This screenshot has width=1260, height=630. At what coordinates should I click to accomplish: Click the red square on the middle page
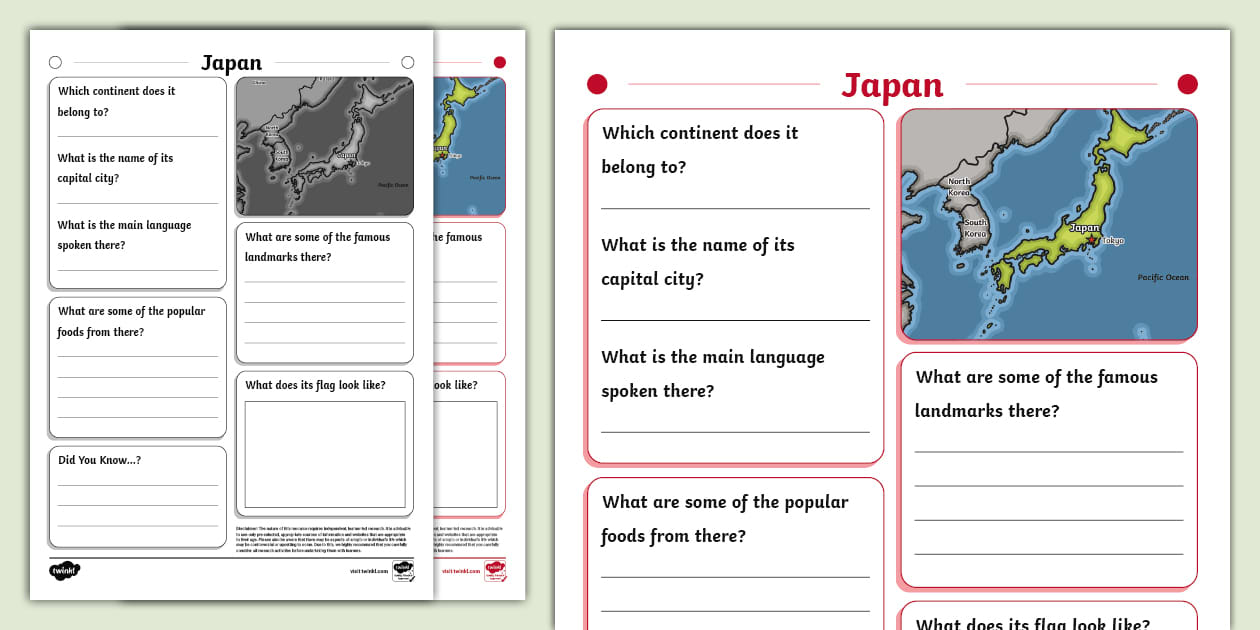point(499,61)
